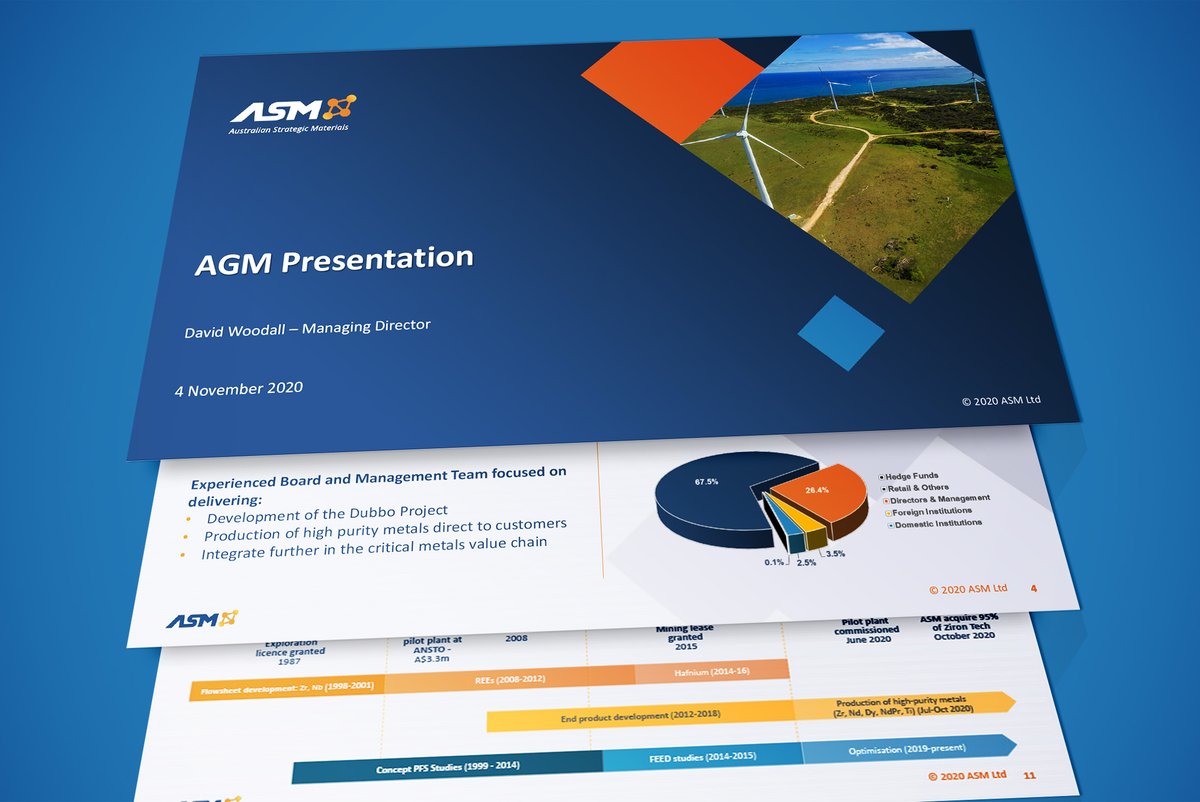Select 'Concept PFS Studies (1999 - 2014)' bar
The width and height of the screenshot is (1200, 802).
pyautogui.click(x=447, y=768)
